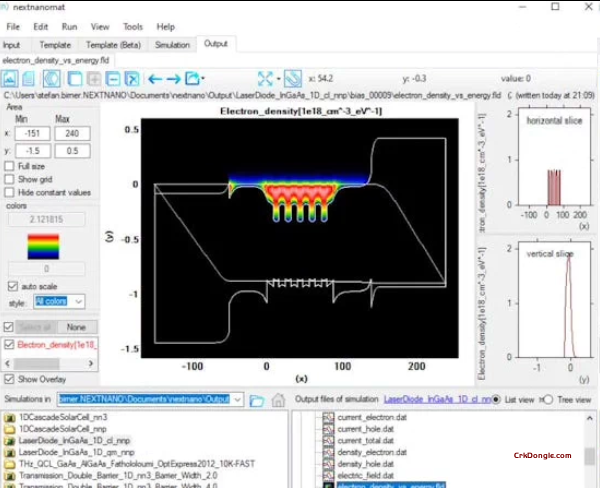This screenshot has width=600, height=488.
Task: Click the left arrow previous-file icon
Action: (x=156, y=78)
